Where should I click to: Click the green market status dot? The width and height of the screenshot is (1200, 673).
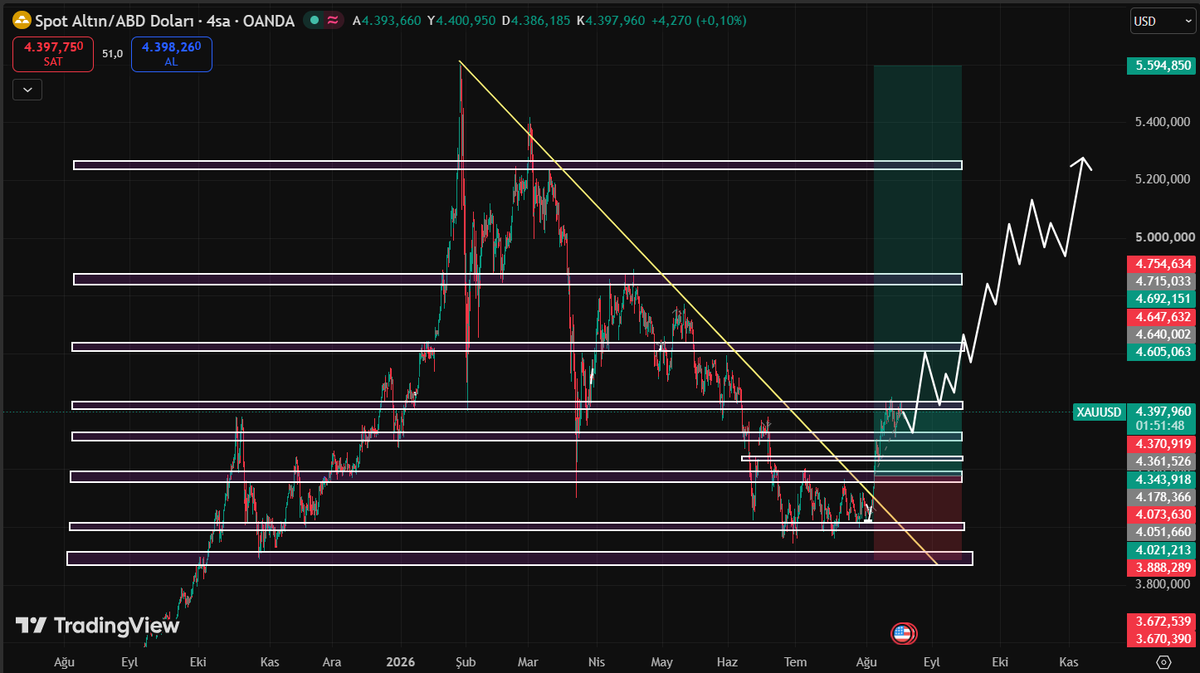(x=314, y=20)
